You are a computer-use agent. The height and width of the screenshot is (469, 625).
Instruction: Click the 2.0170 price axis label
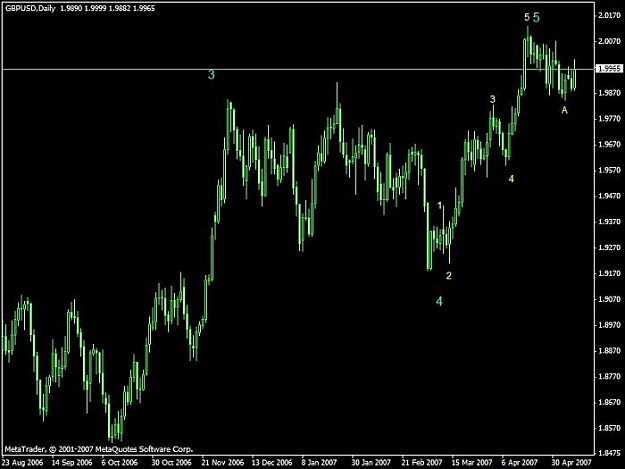tap(609, 16)
